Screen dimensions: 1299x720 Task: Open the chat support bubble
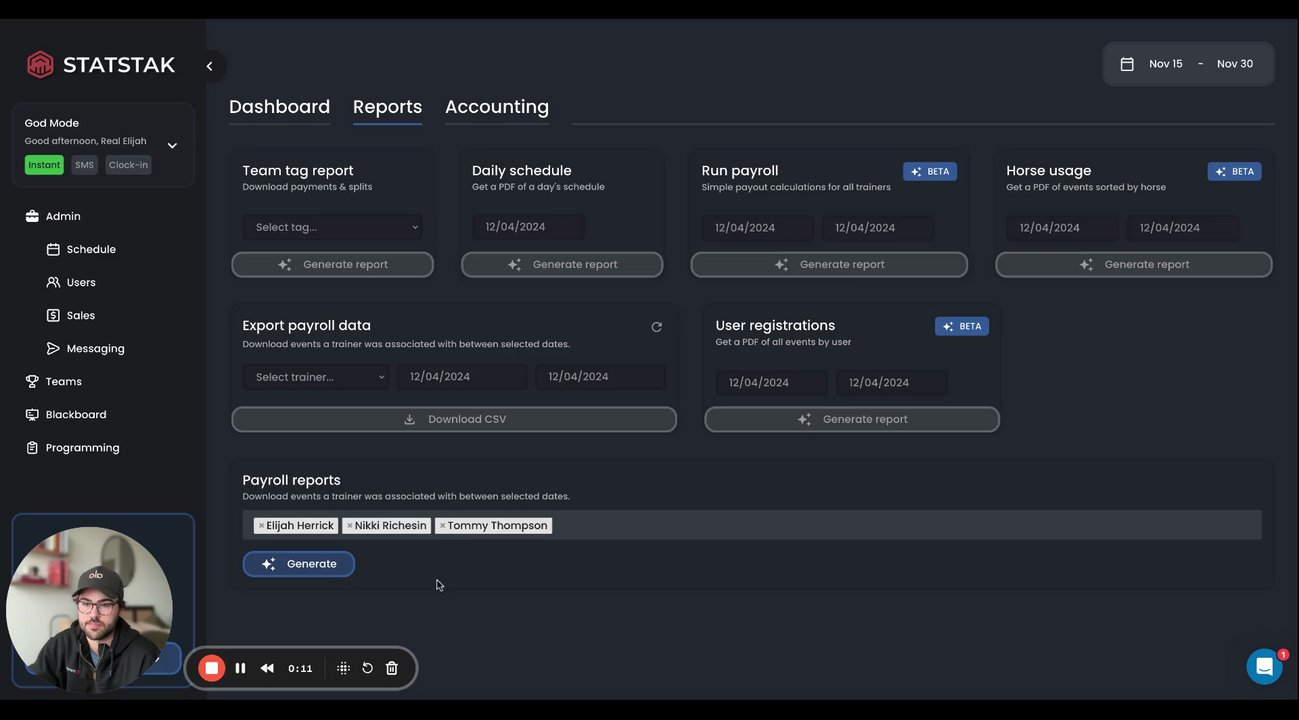pos(1264,667)
